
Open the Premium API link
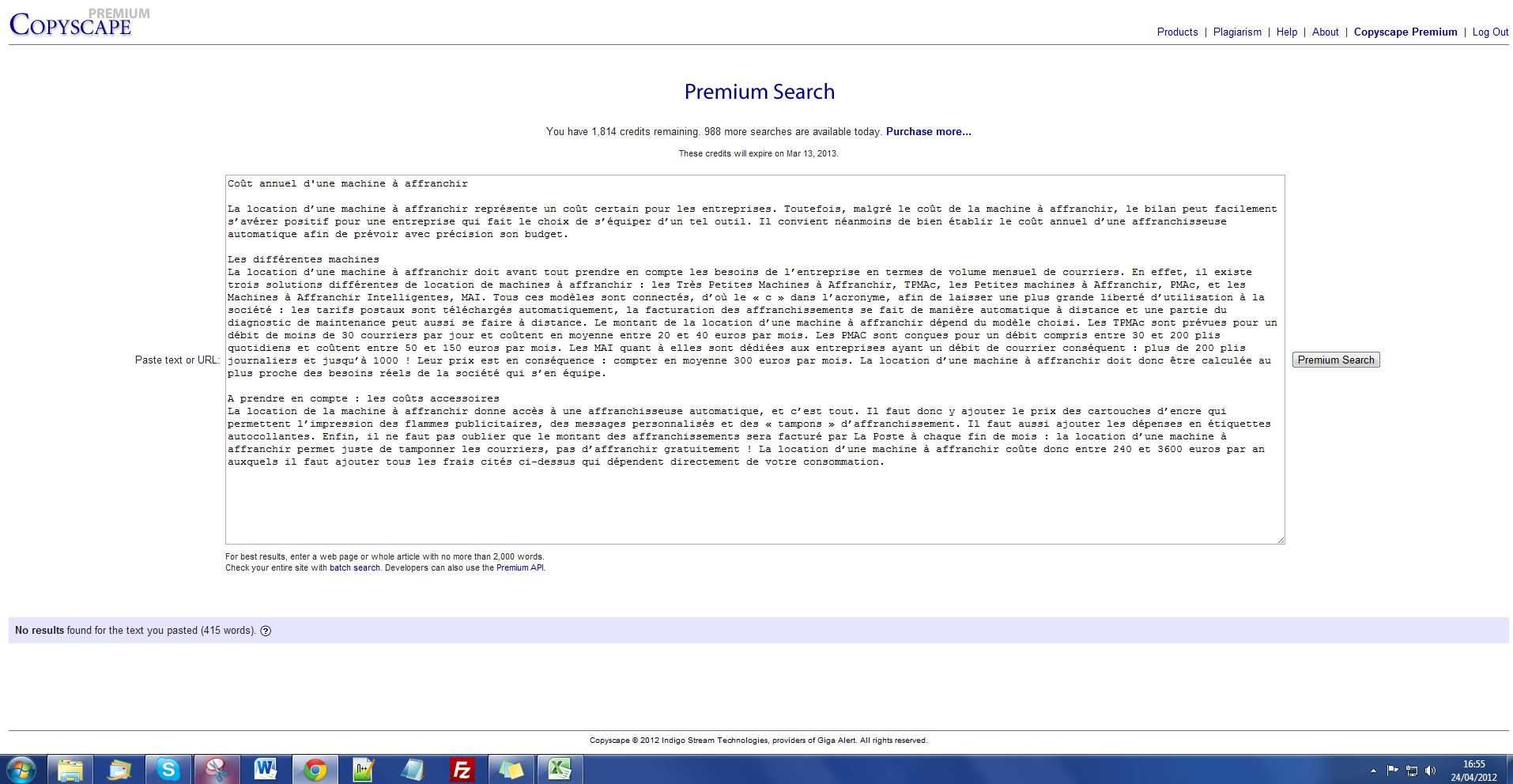(519, 567)
